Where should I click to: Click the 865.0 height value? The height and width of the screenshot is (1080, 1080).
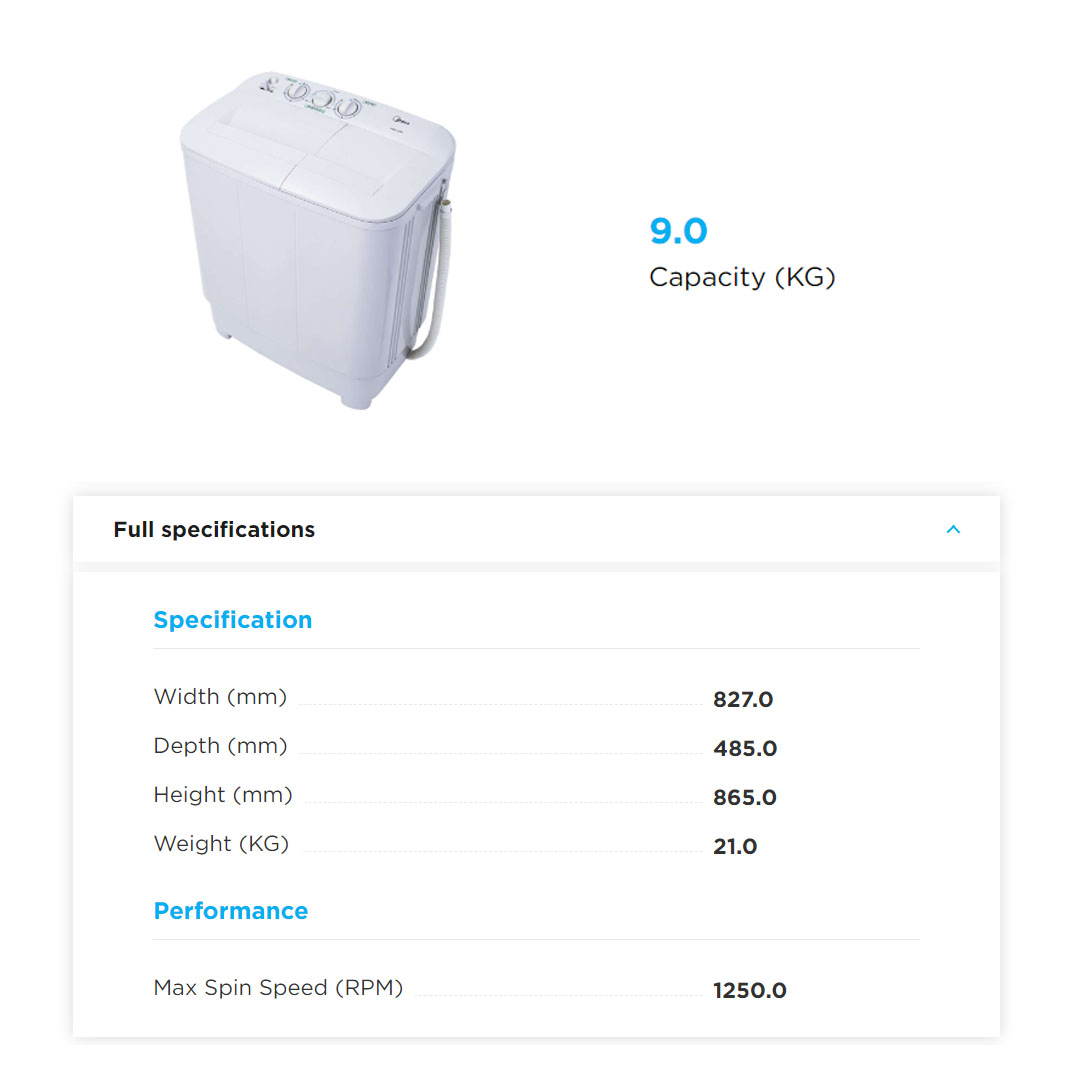pos(745,797)
